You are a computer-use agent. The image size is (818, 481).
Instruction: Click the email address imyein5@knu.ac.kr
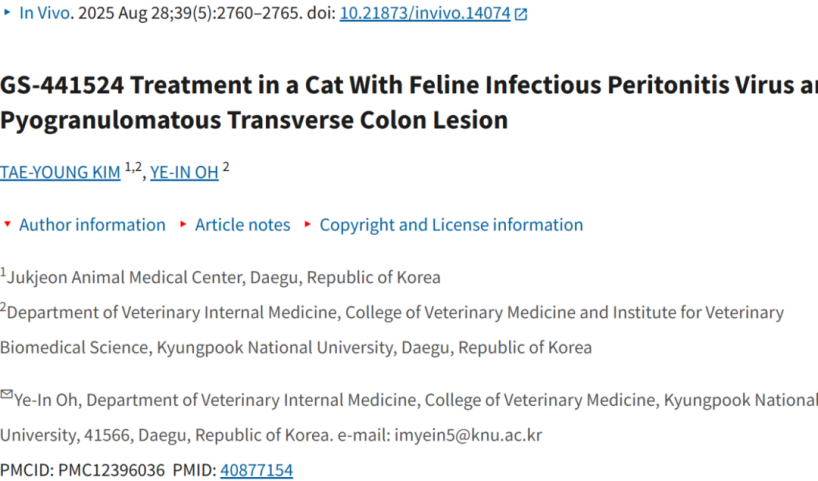pyautogui.click(x=468, y=436)
